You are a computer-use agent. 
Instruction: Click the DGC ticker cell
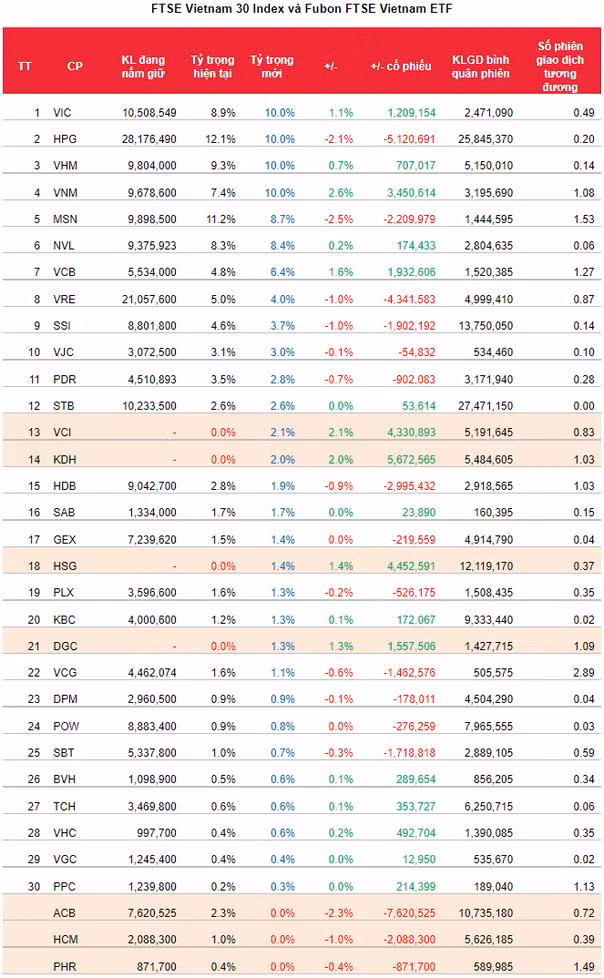[x=65, y=646]
